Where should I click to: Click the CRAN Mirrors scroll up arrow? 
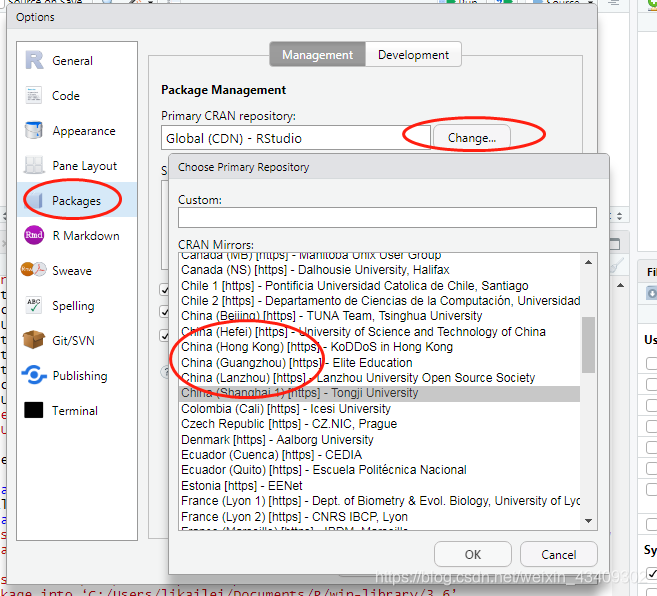[588, 262]
